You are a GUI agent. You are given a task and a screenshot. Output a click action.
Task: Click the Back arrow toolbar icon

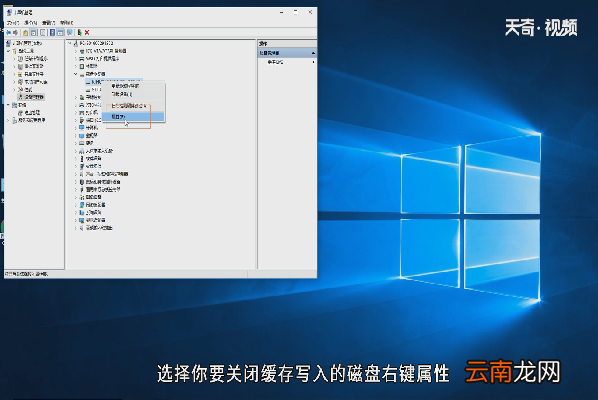(9, 33)
